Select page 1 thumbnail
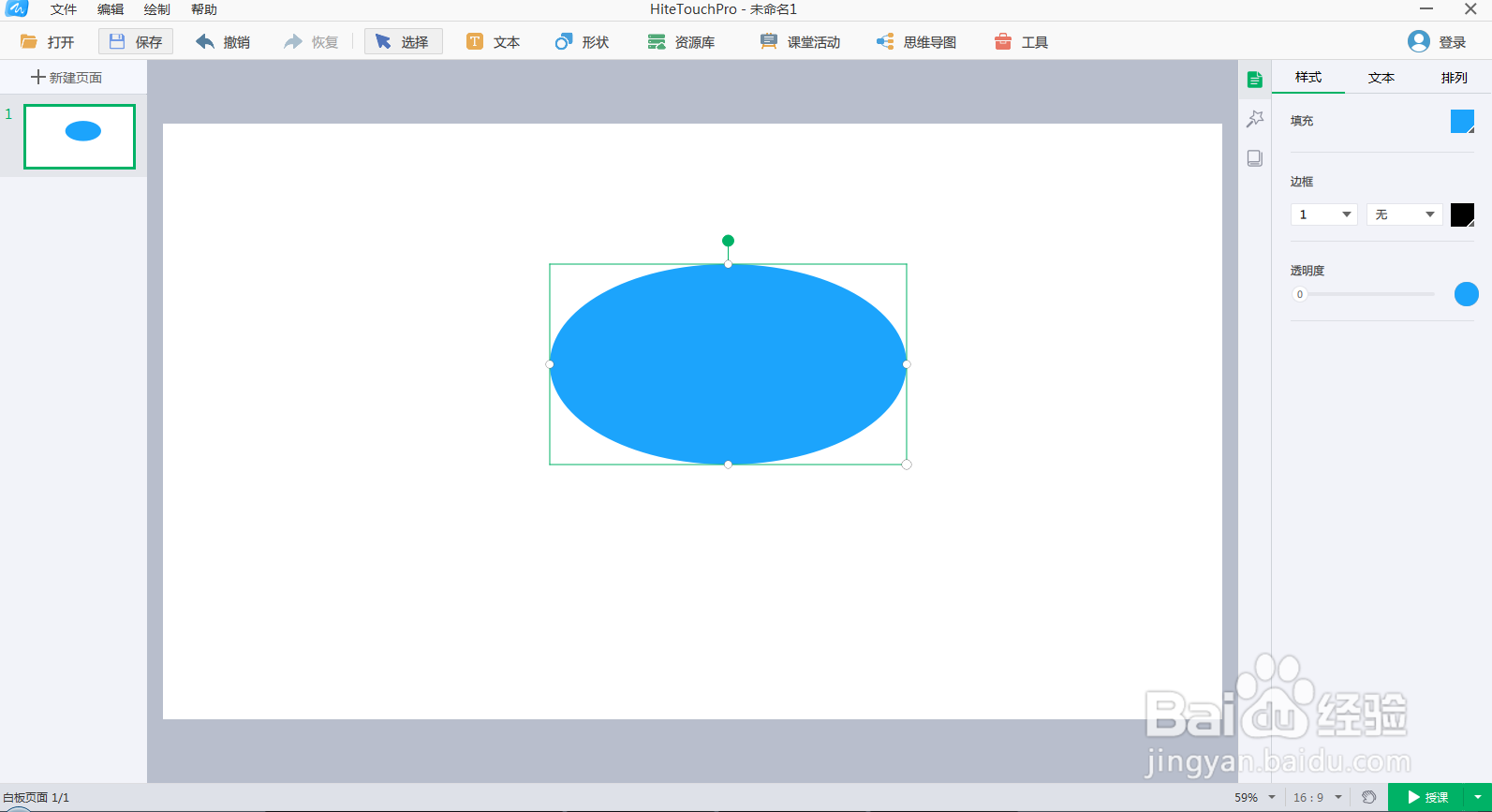This screenshot has width=1492, height=812. coord(80,137)
